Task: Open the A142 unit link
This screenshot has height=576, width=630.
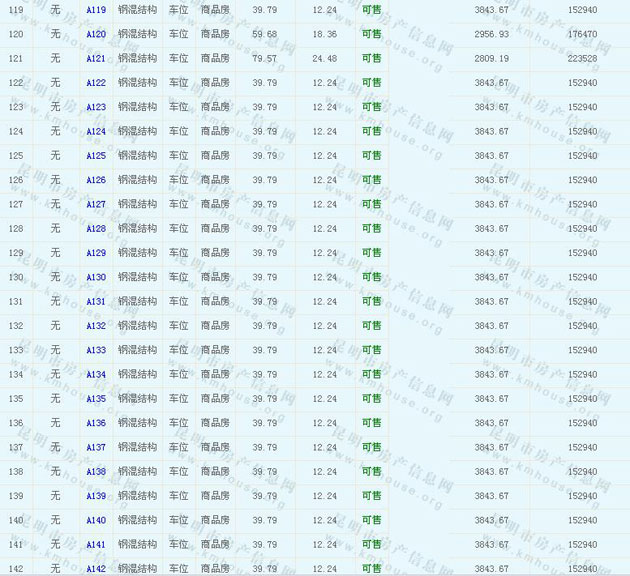Action: click(96, 569)
